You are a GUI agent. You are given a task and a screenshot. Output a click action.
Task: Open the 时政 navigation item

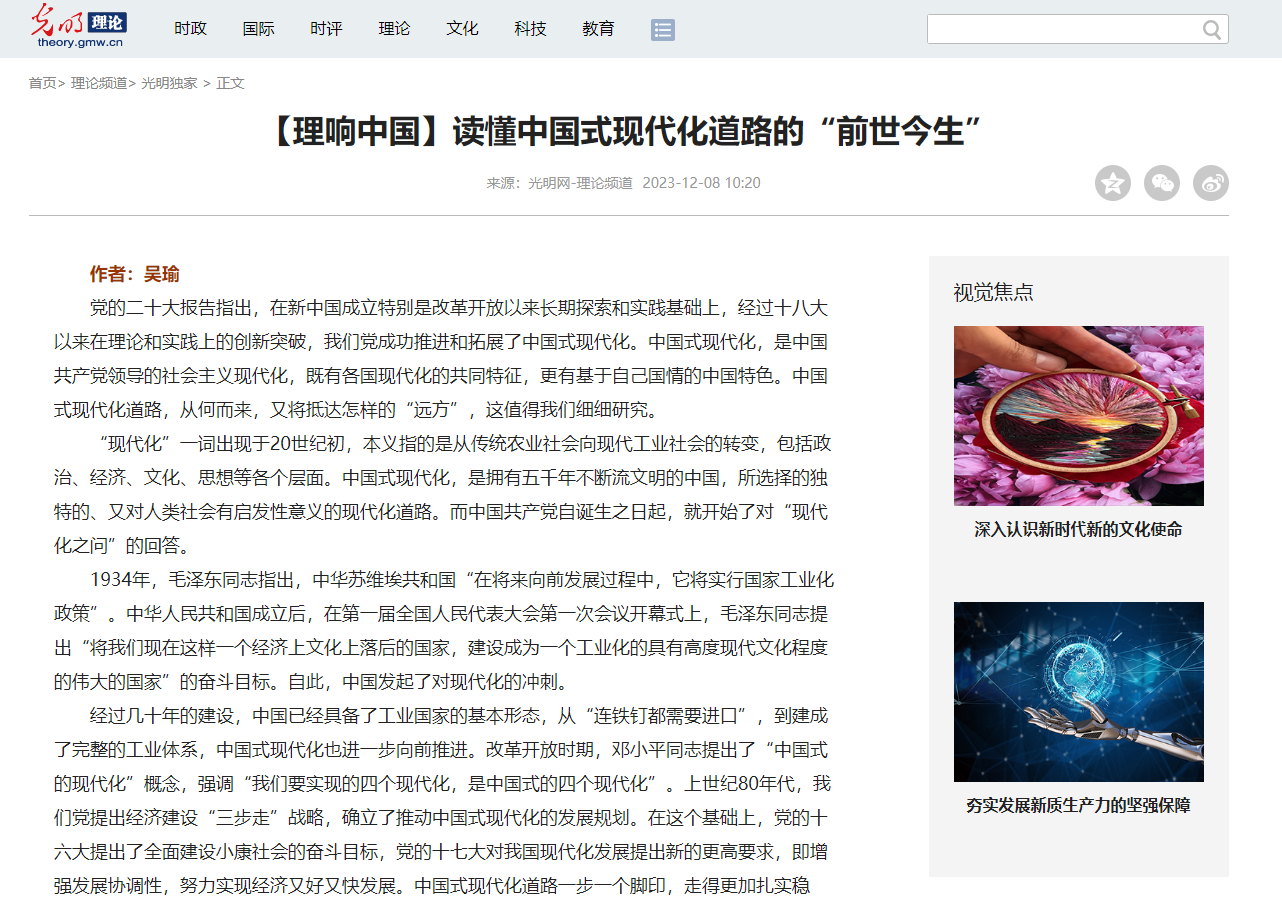pos(190,29)
